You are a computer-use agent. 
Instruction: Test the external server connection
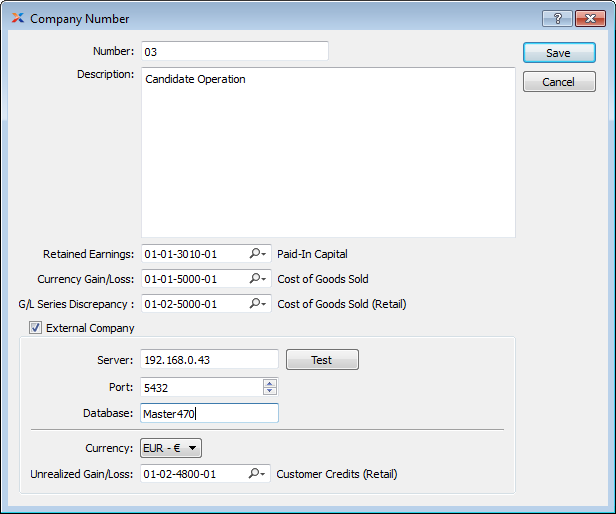[x=321, y=360]
